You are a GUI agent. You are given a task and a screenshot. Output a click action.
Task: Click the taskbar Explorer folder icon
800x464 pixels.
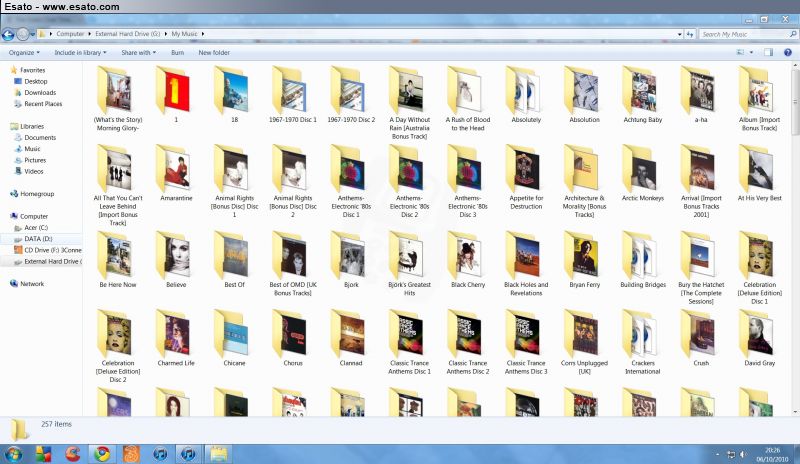(218, 453)
